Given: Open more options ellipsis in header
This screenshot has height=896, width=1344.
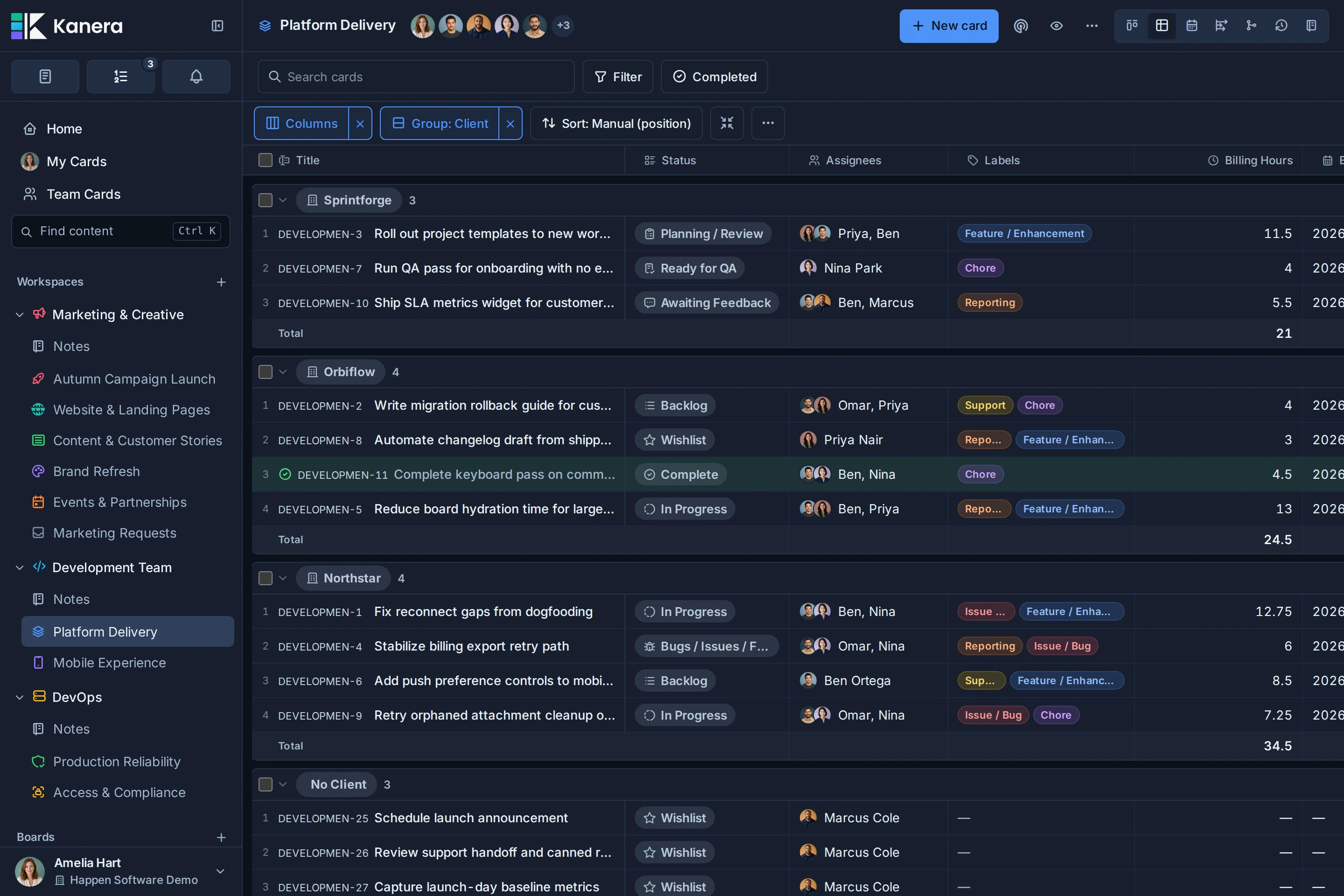Looking at the screenshot, I should [1092, 26].
